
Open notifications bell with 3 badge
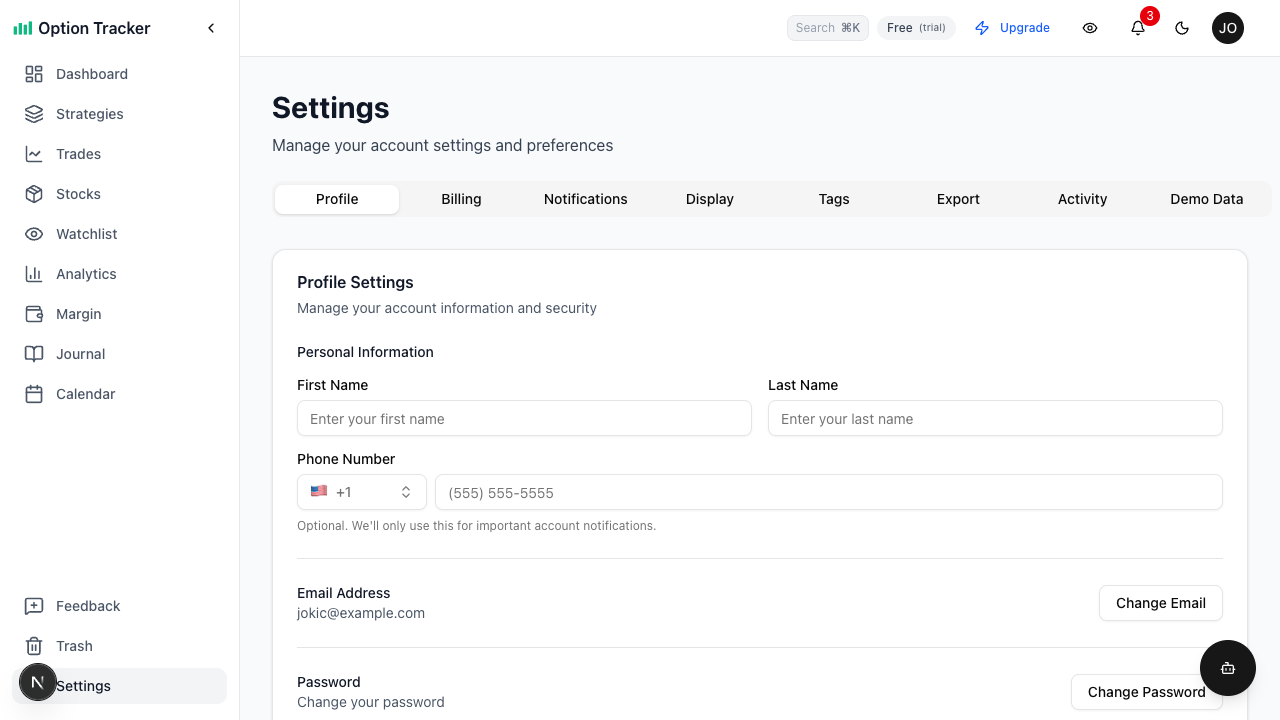click(x=1138, y=28)
